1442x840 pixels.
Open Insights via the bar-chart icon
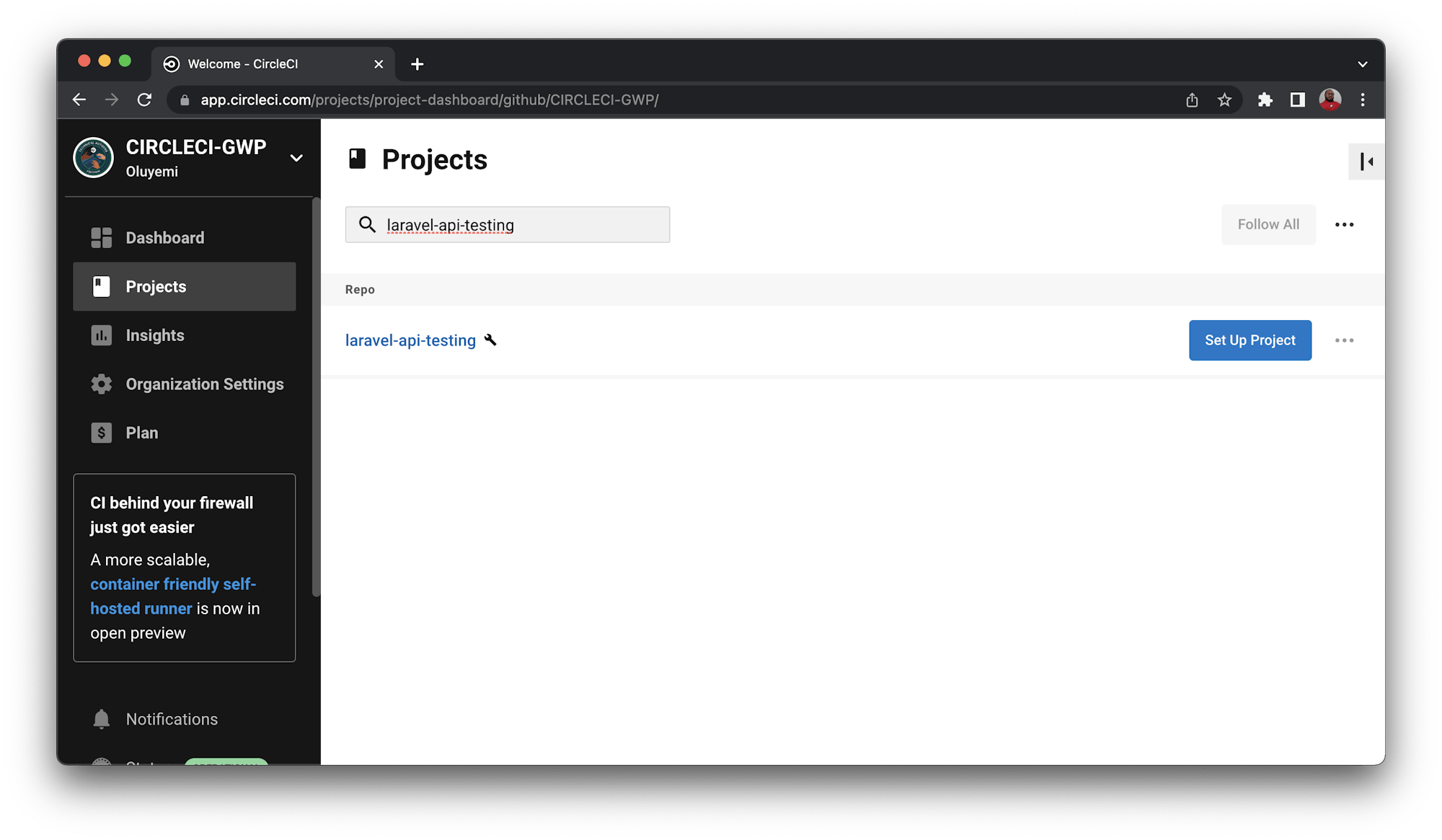coord(102,335)
